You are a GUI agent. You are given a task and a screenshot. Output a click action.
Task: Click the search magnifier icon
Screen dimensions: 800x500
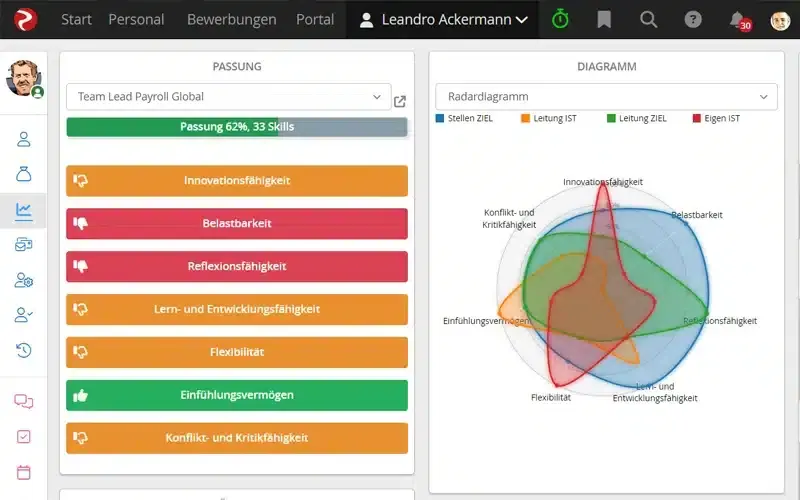pyautogui.click(x=648, y=20)
